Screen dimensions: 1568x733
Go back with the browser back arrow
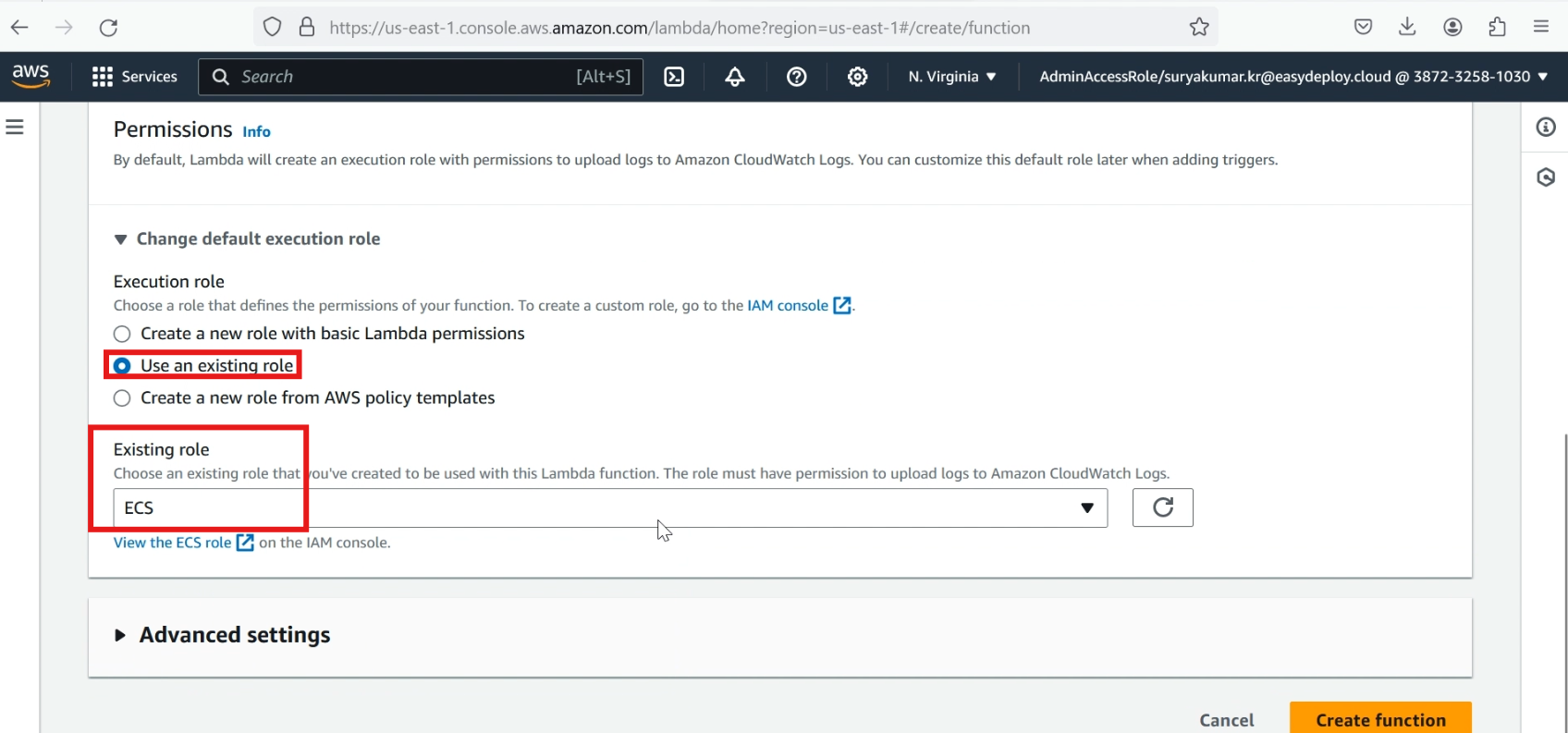point(19,28)
